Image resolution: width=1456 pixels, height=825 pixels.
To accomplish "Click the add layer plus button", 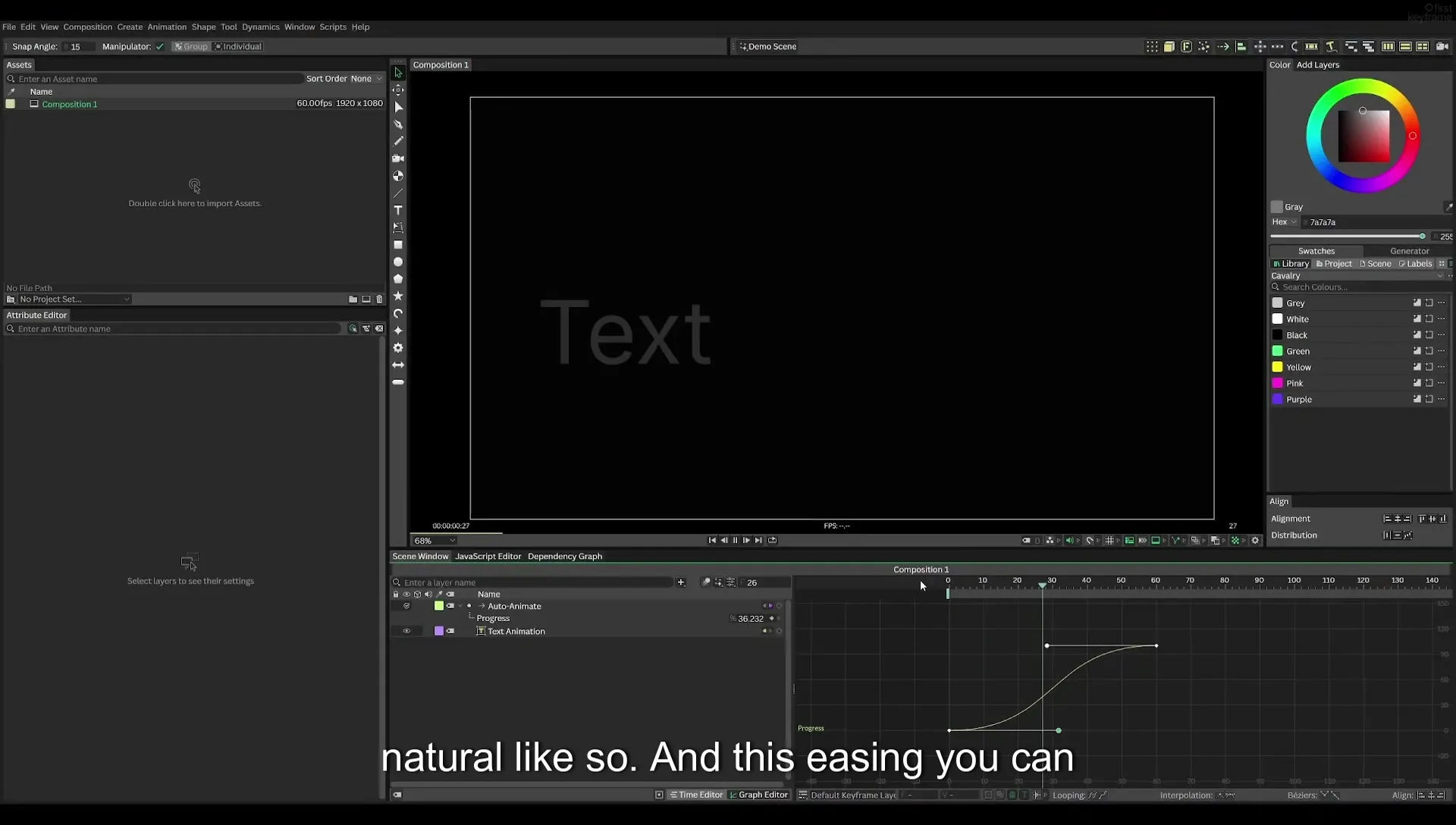I will 681,582.
